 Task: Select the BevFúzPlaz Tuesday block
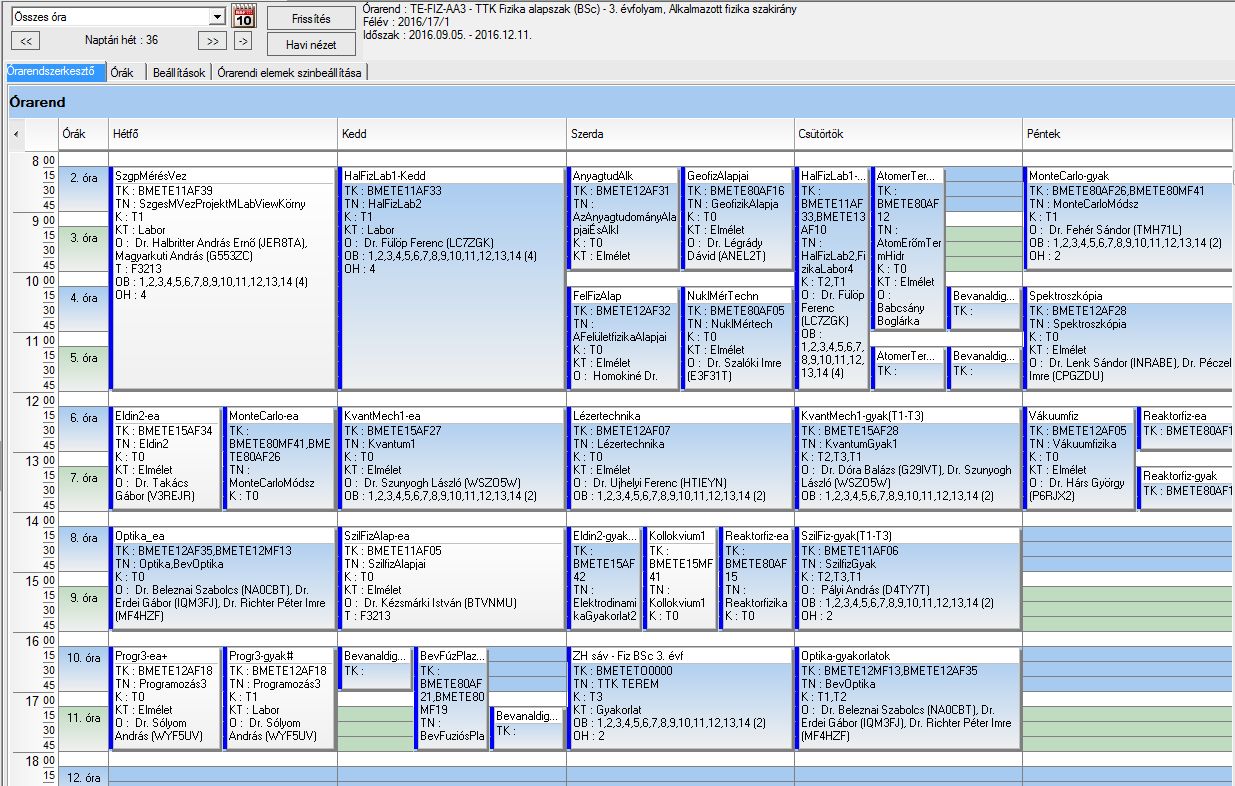(451, 699)
